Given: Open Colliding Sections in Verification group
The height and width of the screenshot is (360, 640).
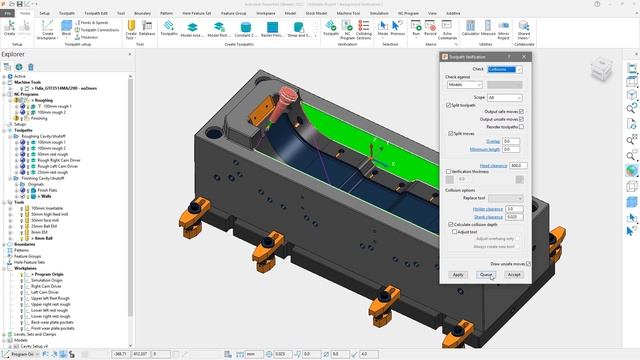Looking at the screenshot, I should (364, 29).
